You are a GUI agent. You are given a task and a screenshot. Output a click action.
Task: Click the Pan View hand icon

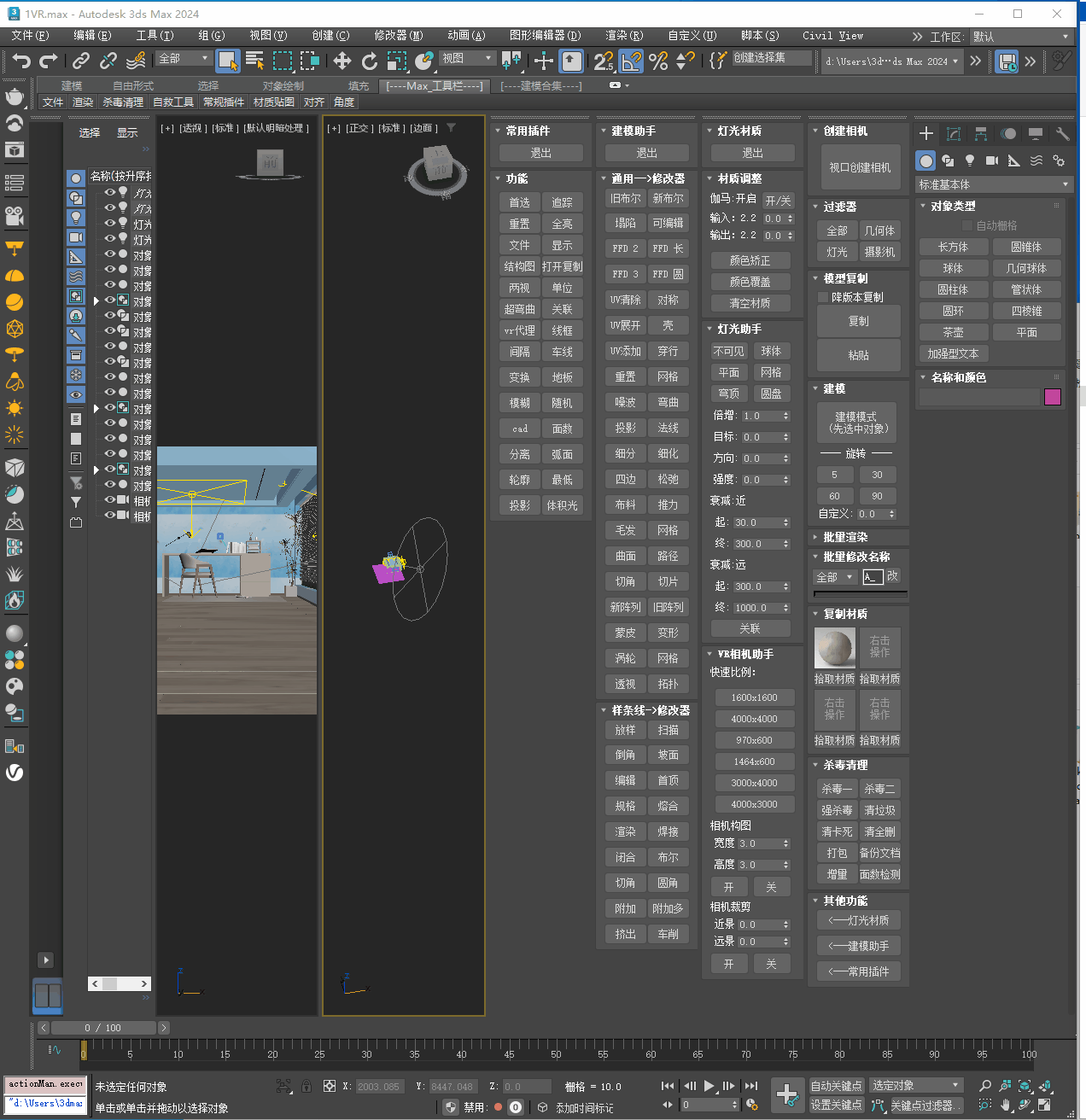(1006, 1105)
